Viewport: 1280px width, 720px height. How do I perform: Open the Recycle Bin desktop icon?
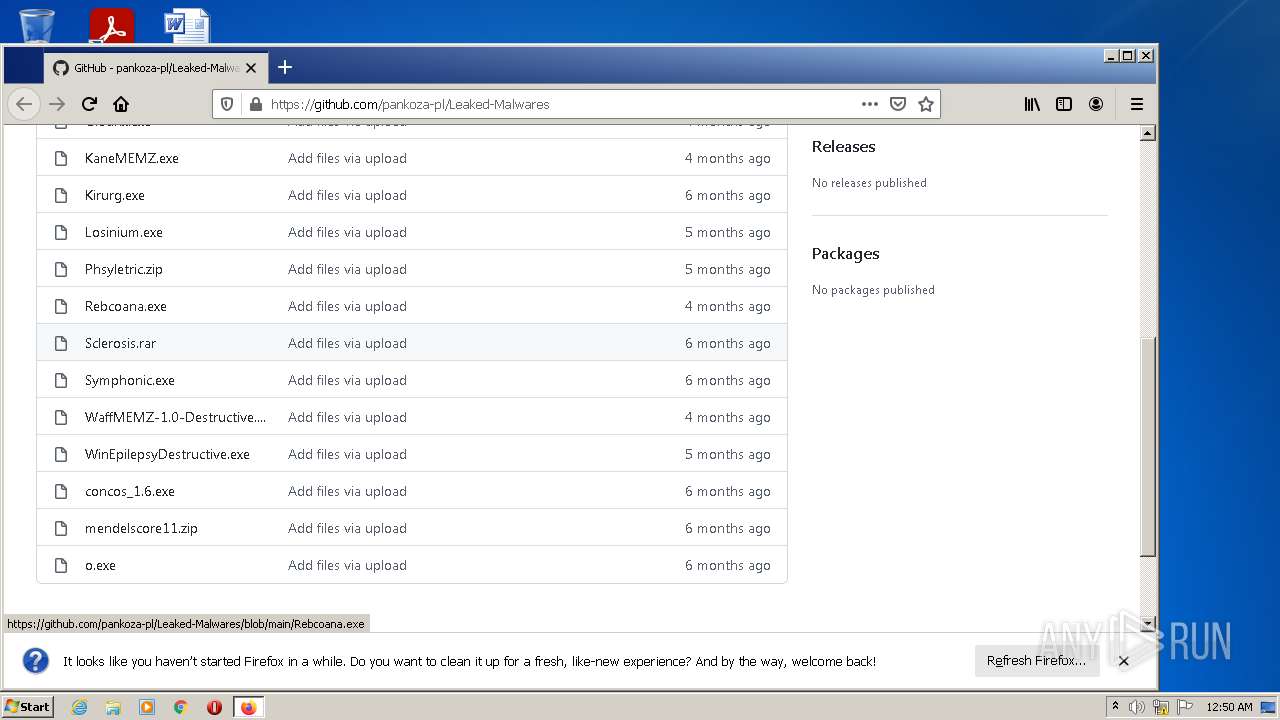pos(37,24)
